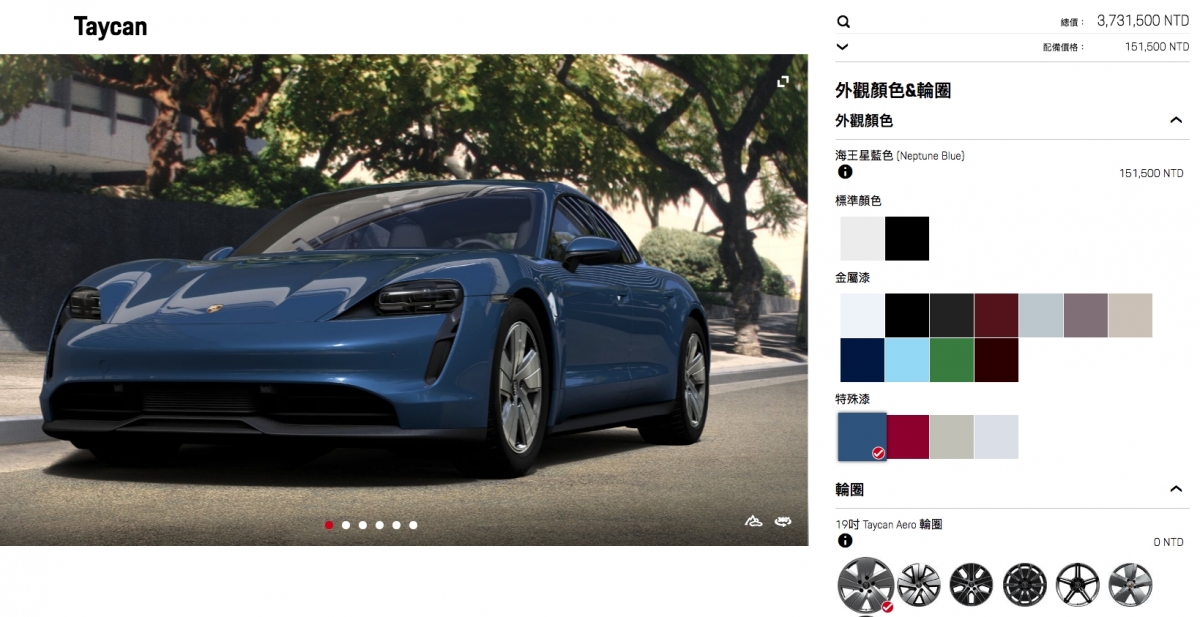Click the search magnifier icon
Viewport: 1200px width, 617px height.
tap(843, 22)
